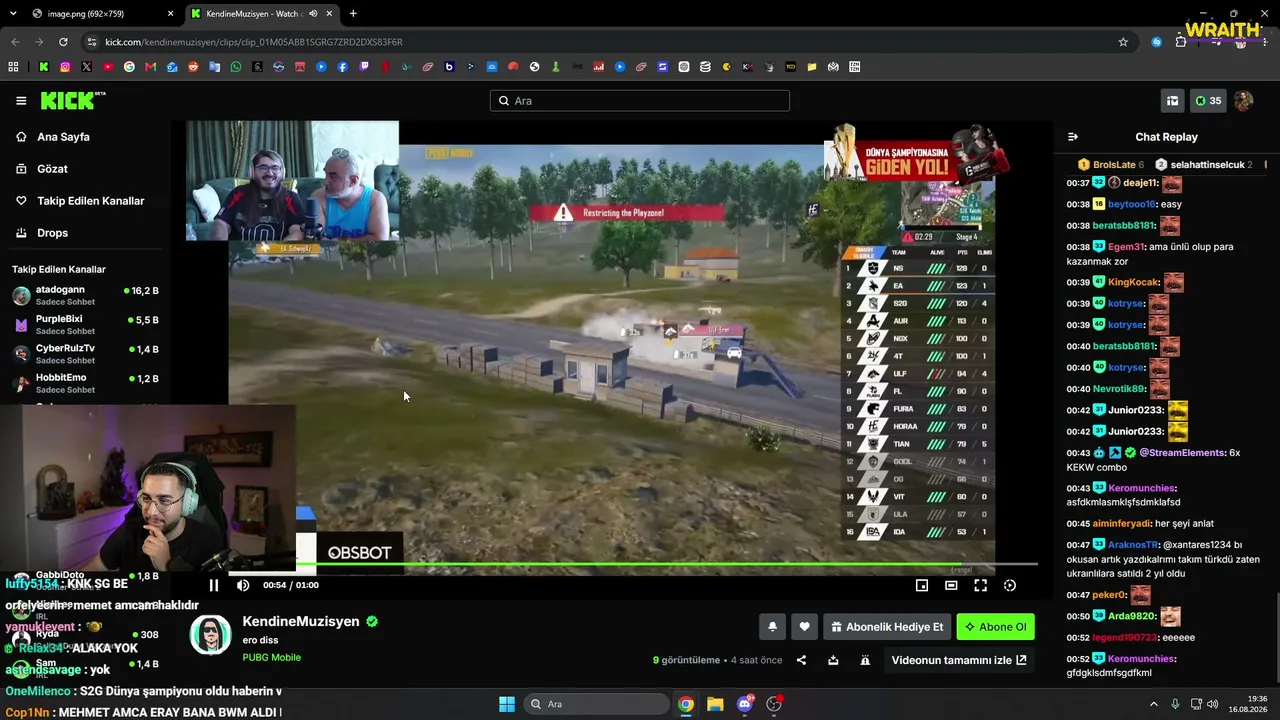The image size is (1280, 720).
Task: Click the Windows taskbar Ara search box
Action: tap(597, 704)
